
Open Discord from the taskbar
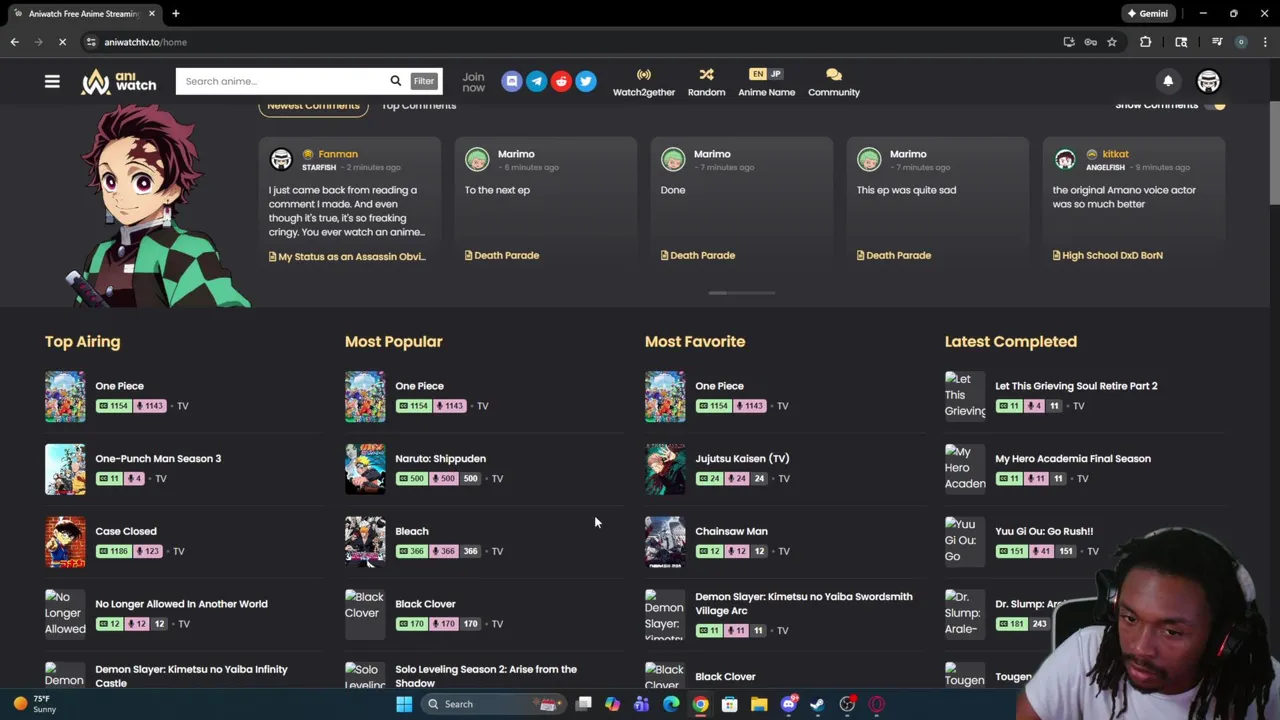[x=788, y=704]
